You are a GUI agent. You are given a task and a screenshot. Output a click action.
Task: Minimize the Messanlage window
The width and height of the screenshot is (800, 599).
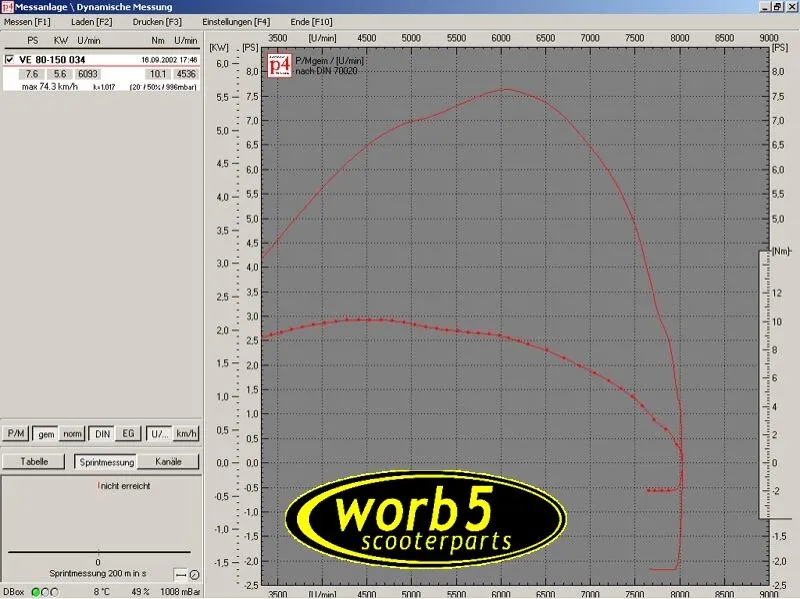coord(764,7)
